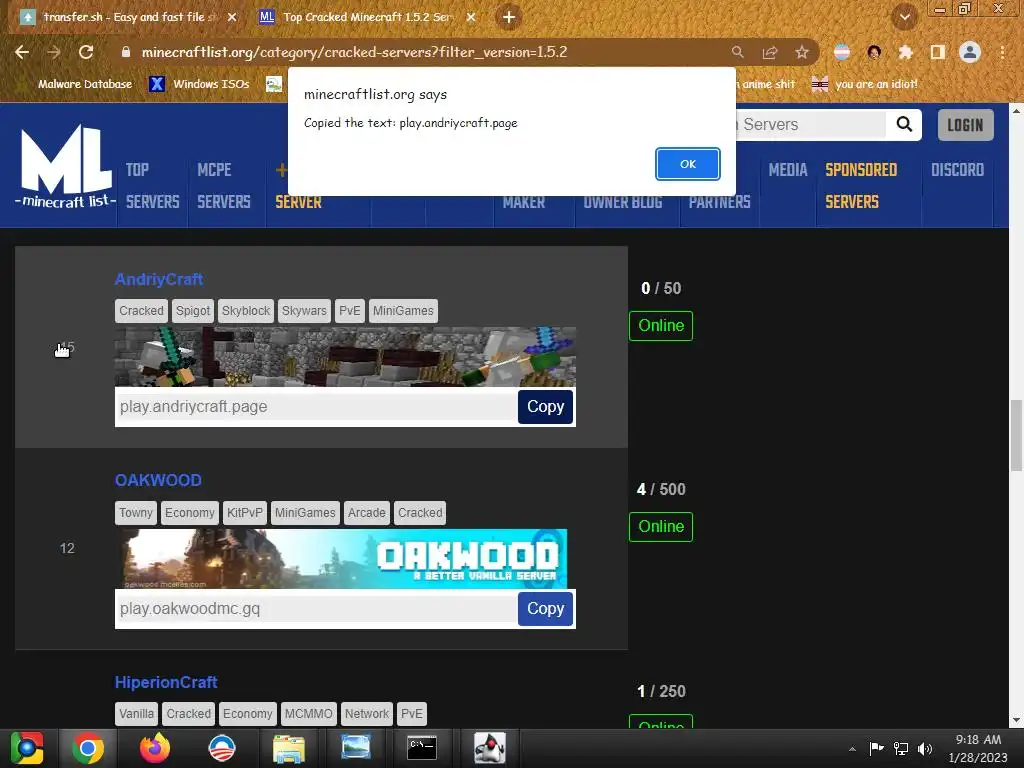The width and height of the screenshot is (1024, 768).
Task: Click the site search magnifier button
Action: [x=904, y=124]
